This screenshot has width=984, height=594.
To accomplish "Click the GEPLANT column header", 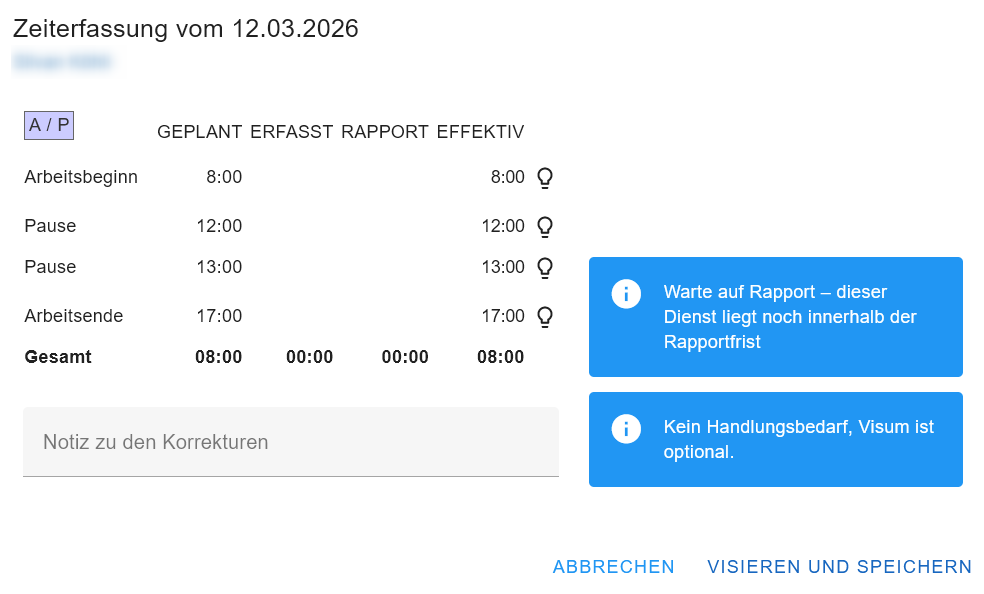I will tap(200, 132).
